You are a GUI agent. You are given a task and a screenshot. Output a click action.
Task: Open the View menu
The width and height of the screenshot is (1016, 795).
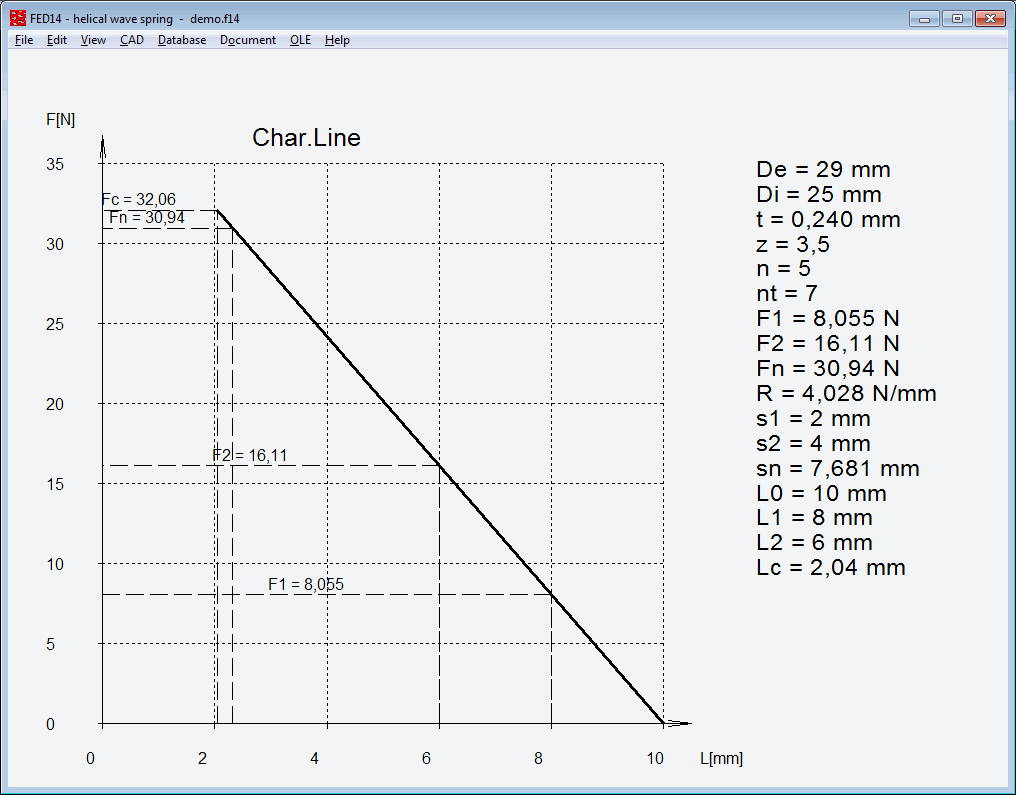pyautogui.click(x=93, y=40)
